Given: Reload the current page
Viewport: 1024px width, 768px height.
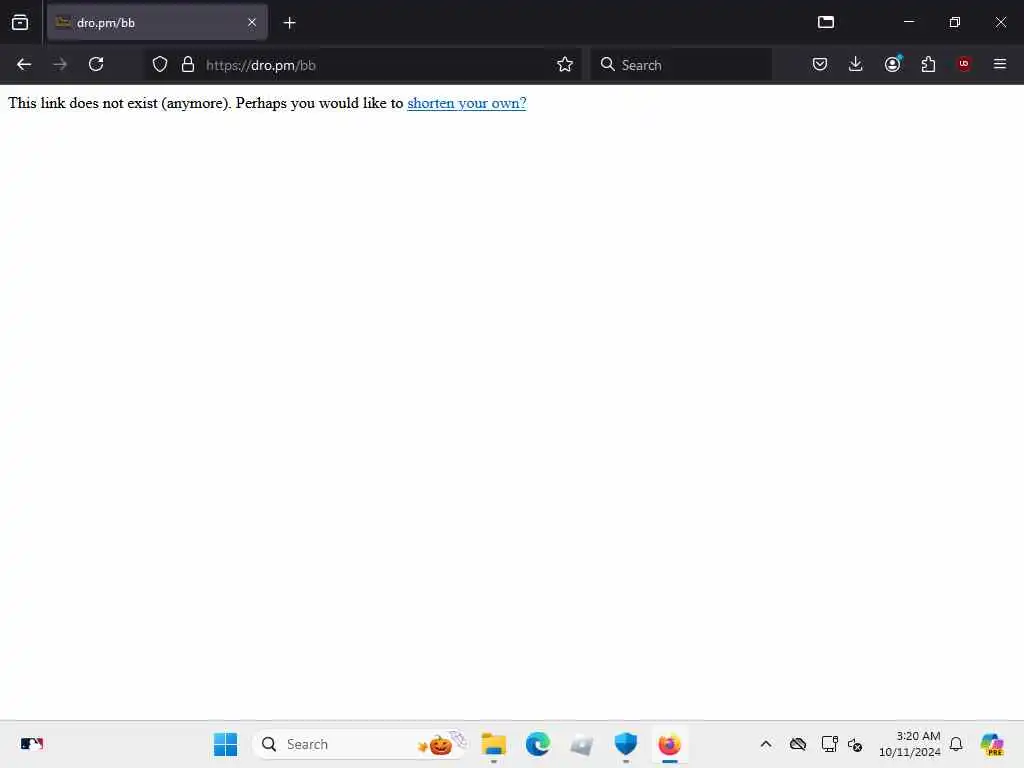Looking at the screenshot, I should (96, 65).
